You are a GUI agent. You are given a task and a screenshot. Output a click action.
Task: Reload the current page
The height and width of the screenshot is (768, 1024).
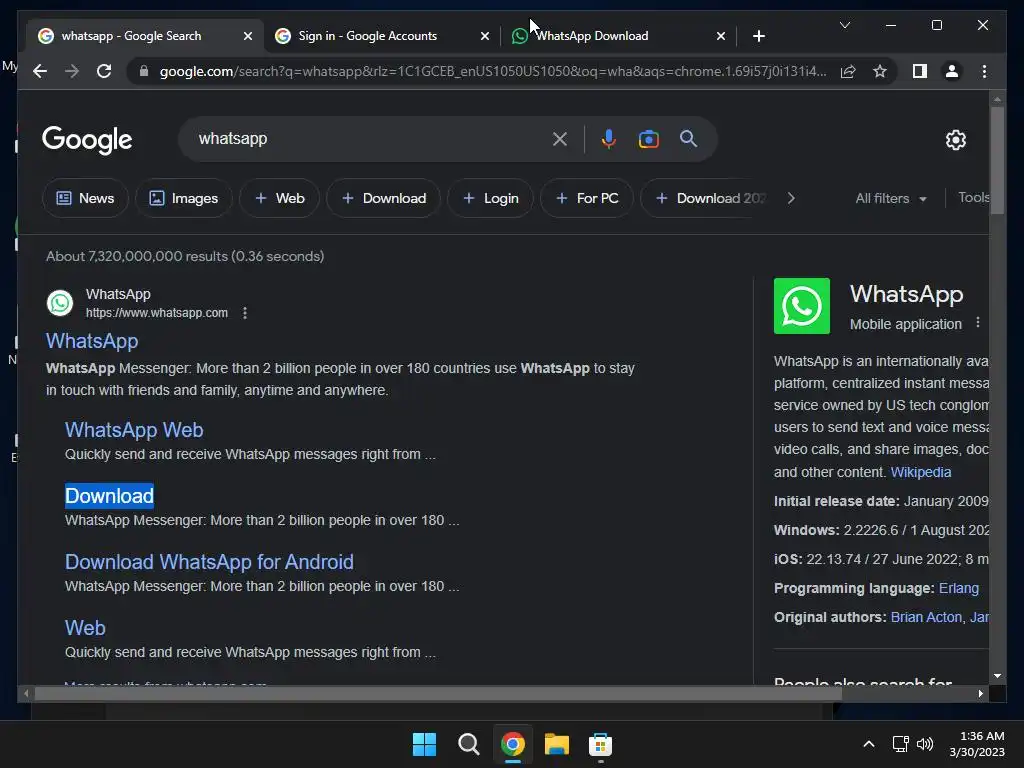click(x=104, y=71)
